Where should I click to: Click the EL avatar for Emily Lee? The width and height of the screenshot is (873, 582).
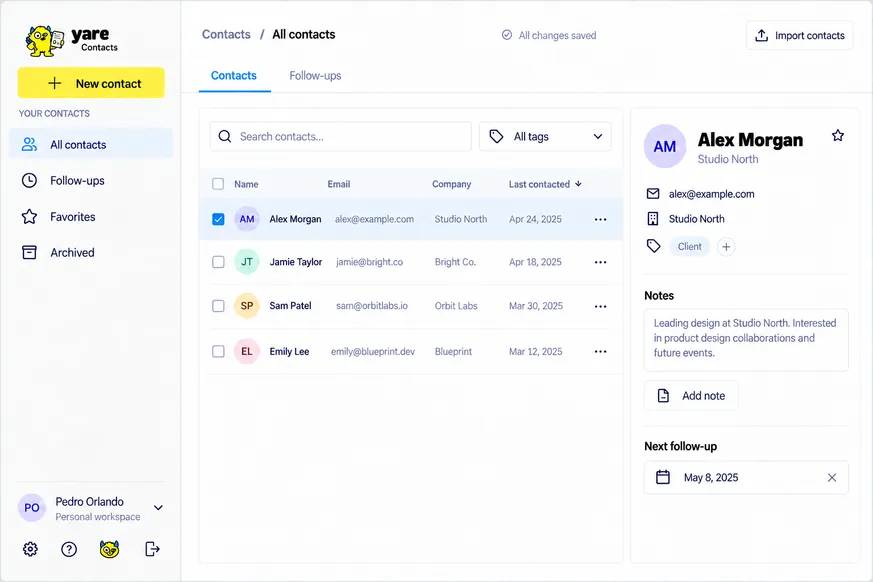pos(247,351)
